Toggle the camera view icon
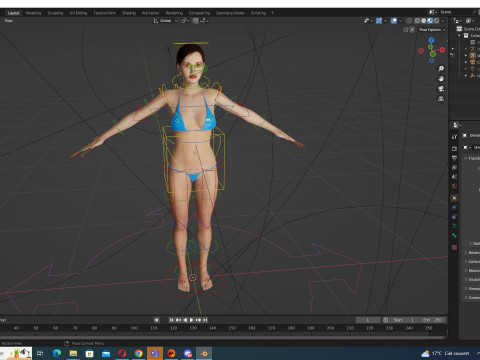The height and width of the screenshot is (360, 480). (441, 89)
